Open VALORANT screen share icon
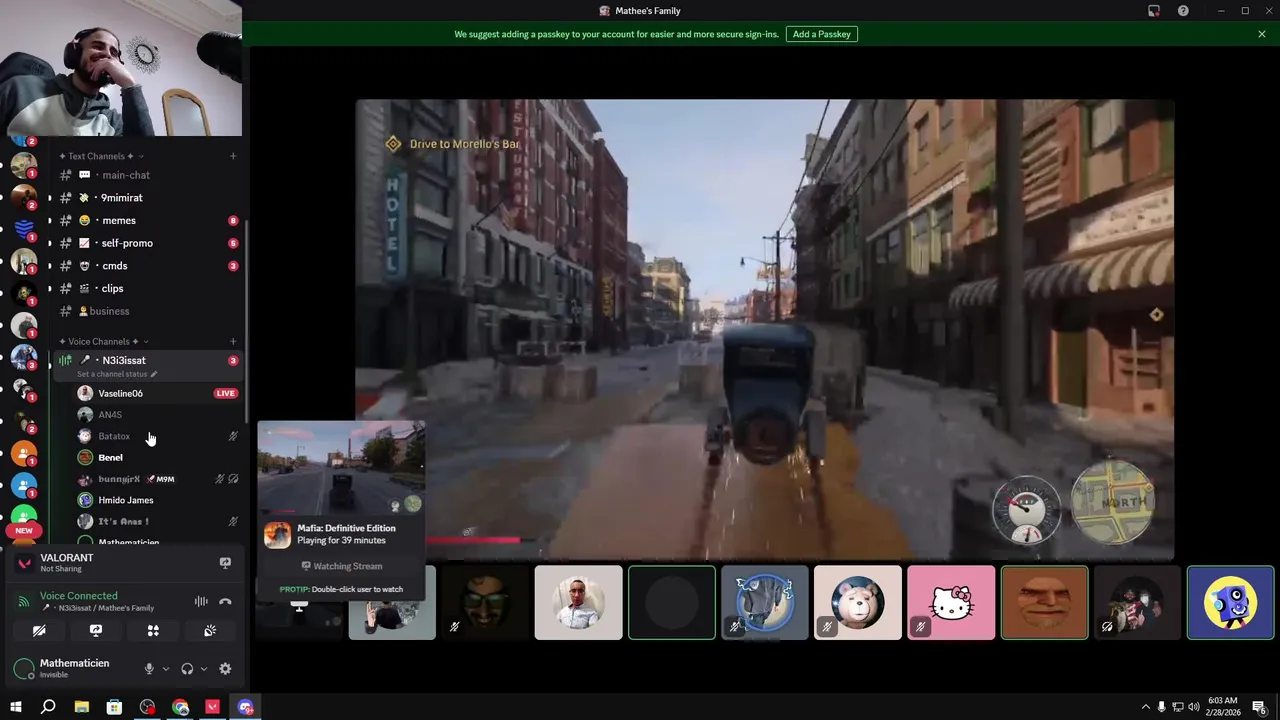This screenshot has height=720, width=1280. pos(225,563)
